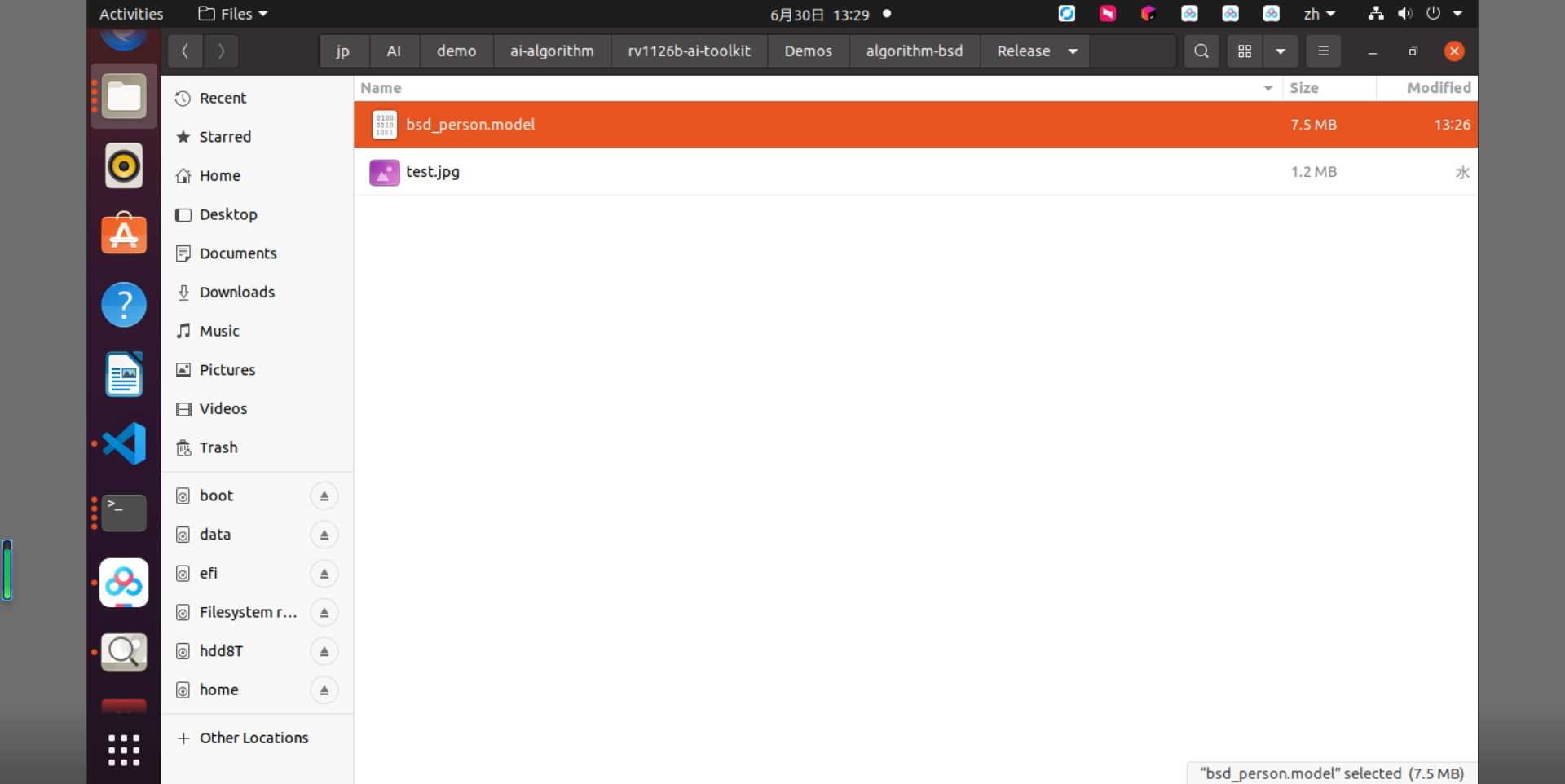
Task: Open the zh input language dropdown
Action: pos(1320,14)
